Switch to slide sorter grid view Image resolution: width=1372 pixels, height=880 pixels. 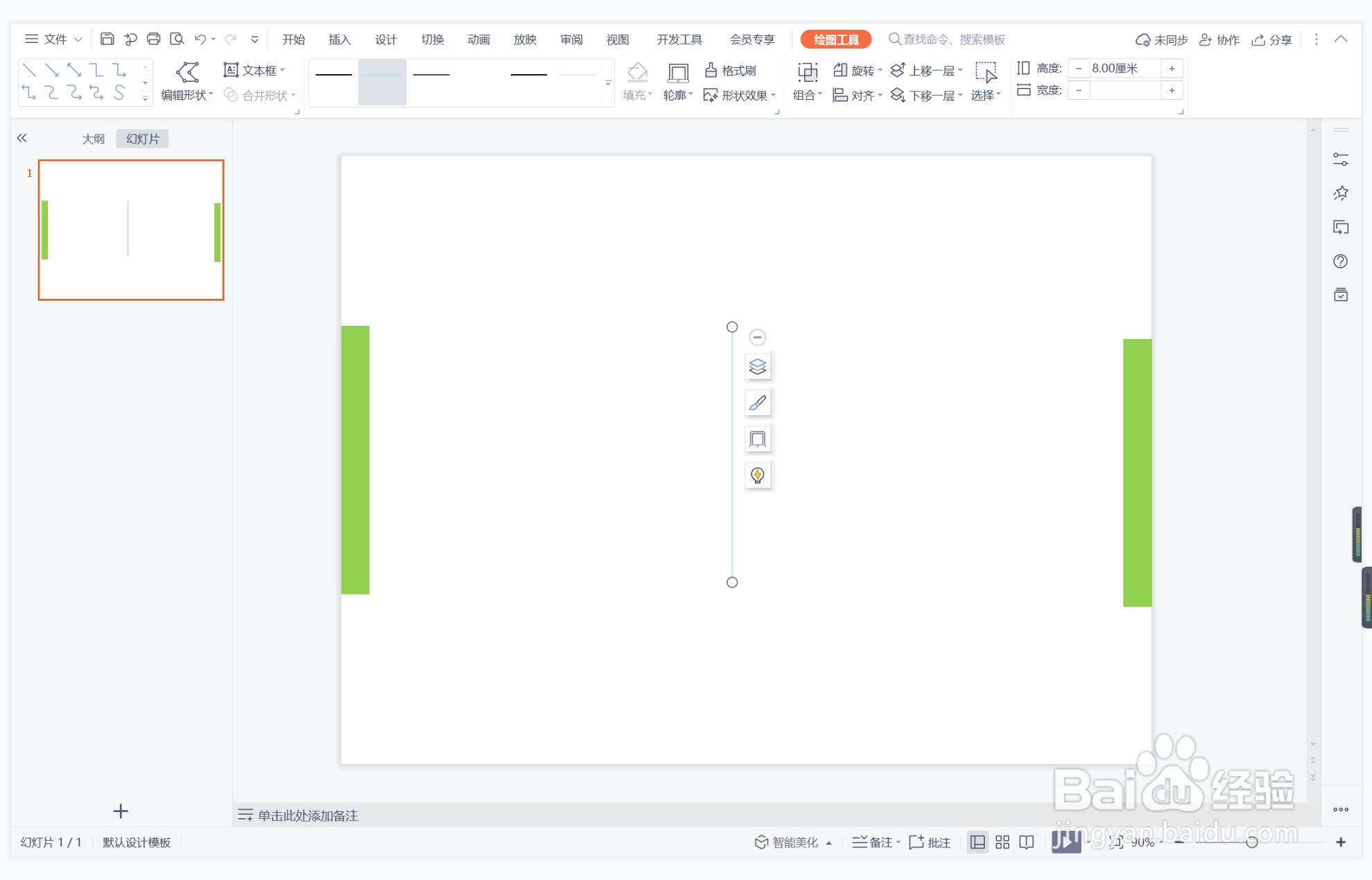(1002, 842)
